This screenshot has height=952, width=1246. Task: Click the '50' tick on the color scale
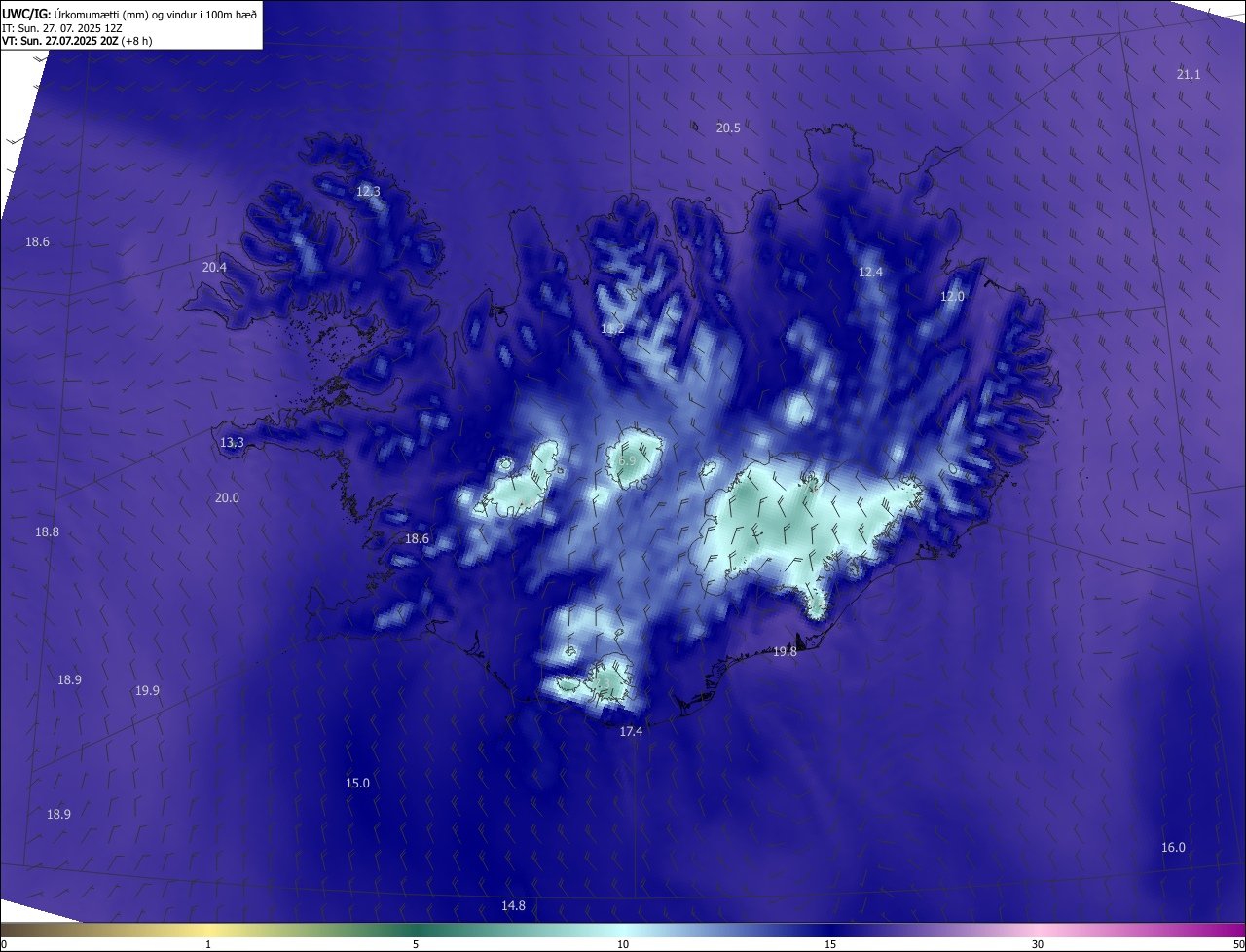click(1238, 944)
